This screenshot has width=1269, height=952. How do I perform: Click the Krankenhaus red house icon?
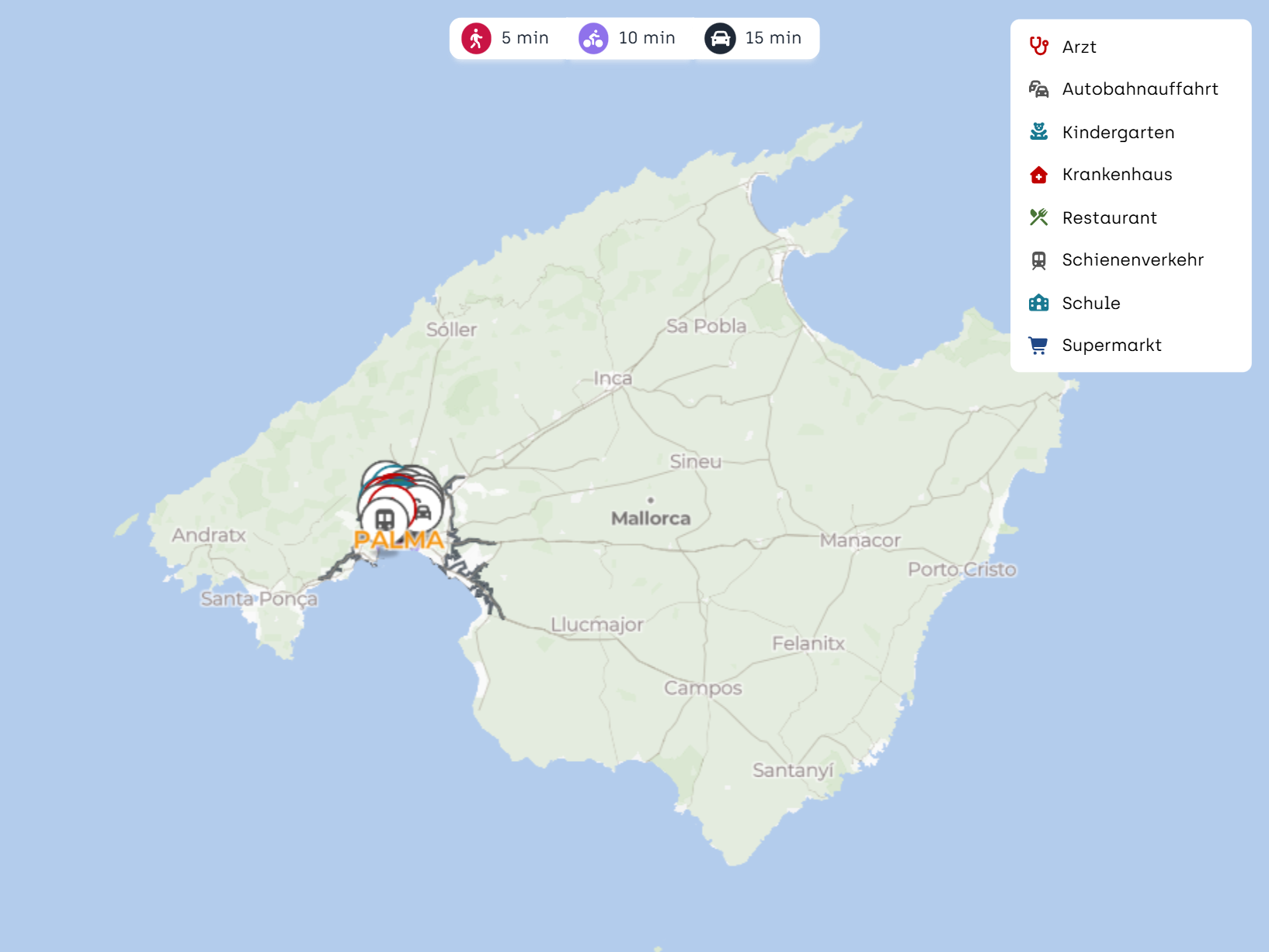click(1038, 175)
